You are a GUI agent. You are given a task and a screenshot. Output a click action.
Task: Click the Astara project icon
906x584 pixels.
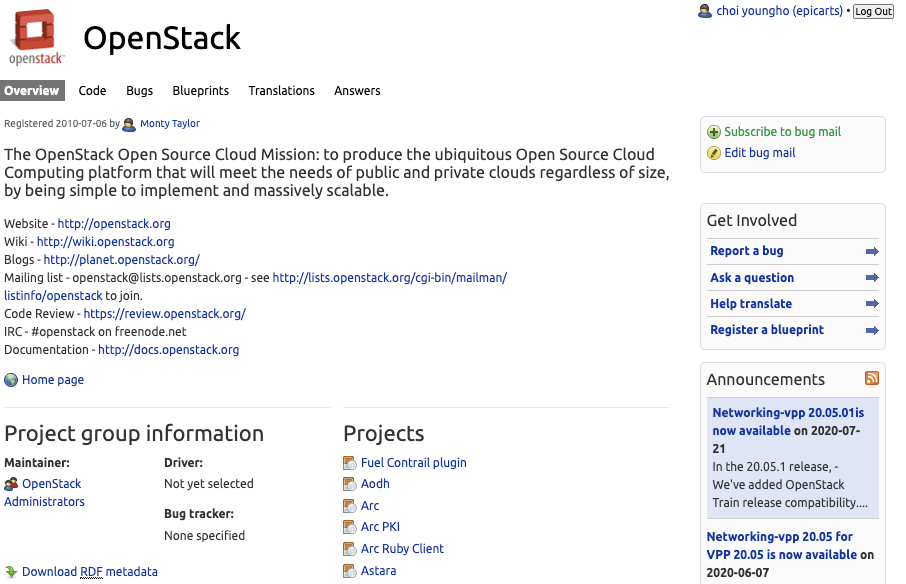(350, 571)
